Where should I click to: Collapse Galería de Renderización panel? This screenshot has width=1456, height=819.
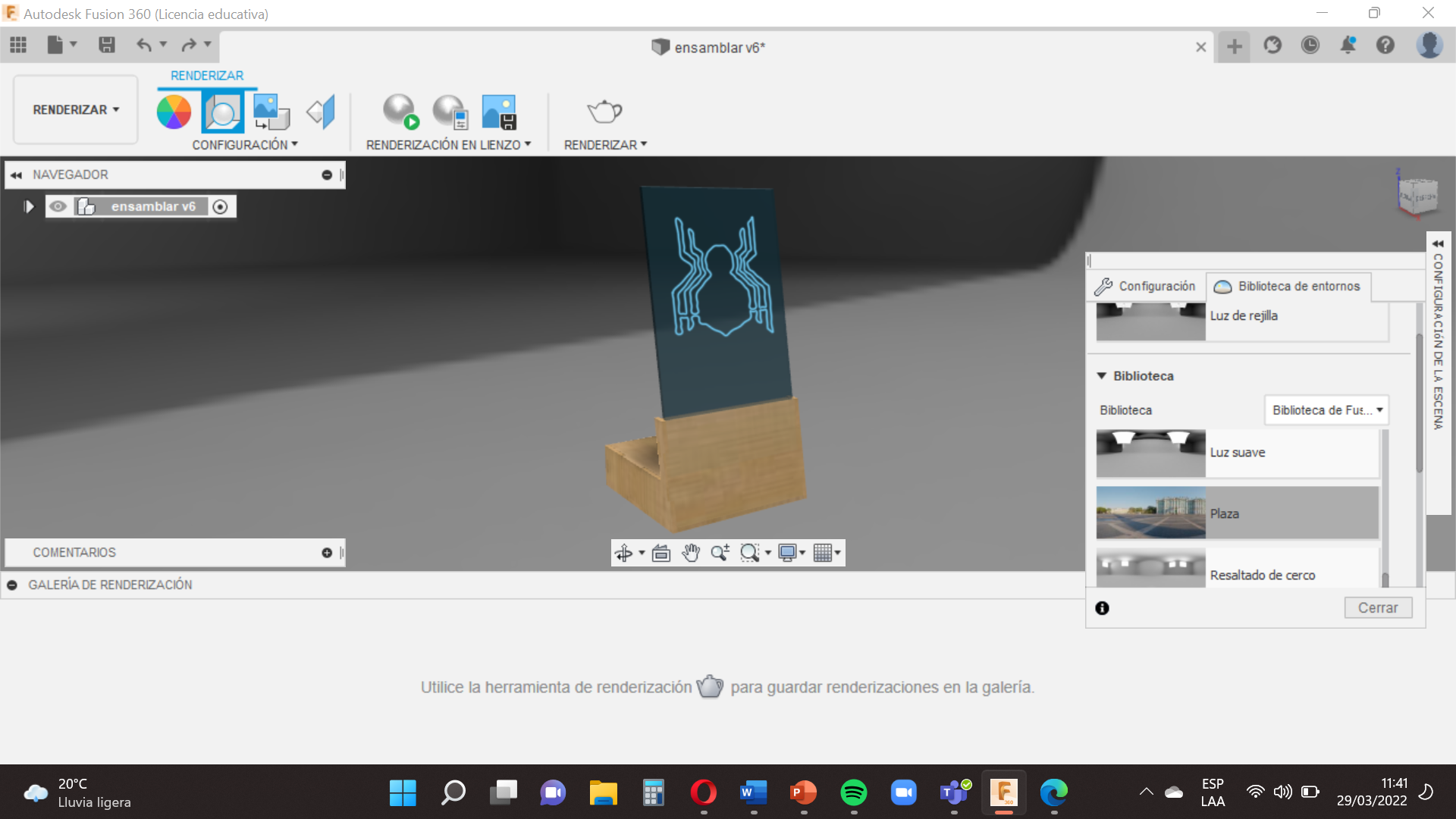click(x=12, y=585)
